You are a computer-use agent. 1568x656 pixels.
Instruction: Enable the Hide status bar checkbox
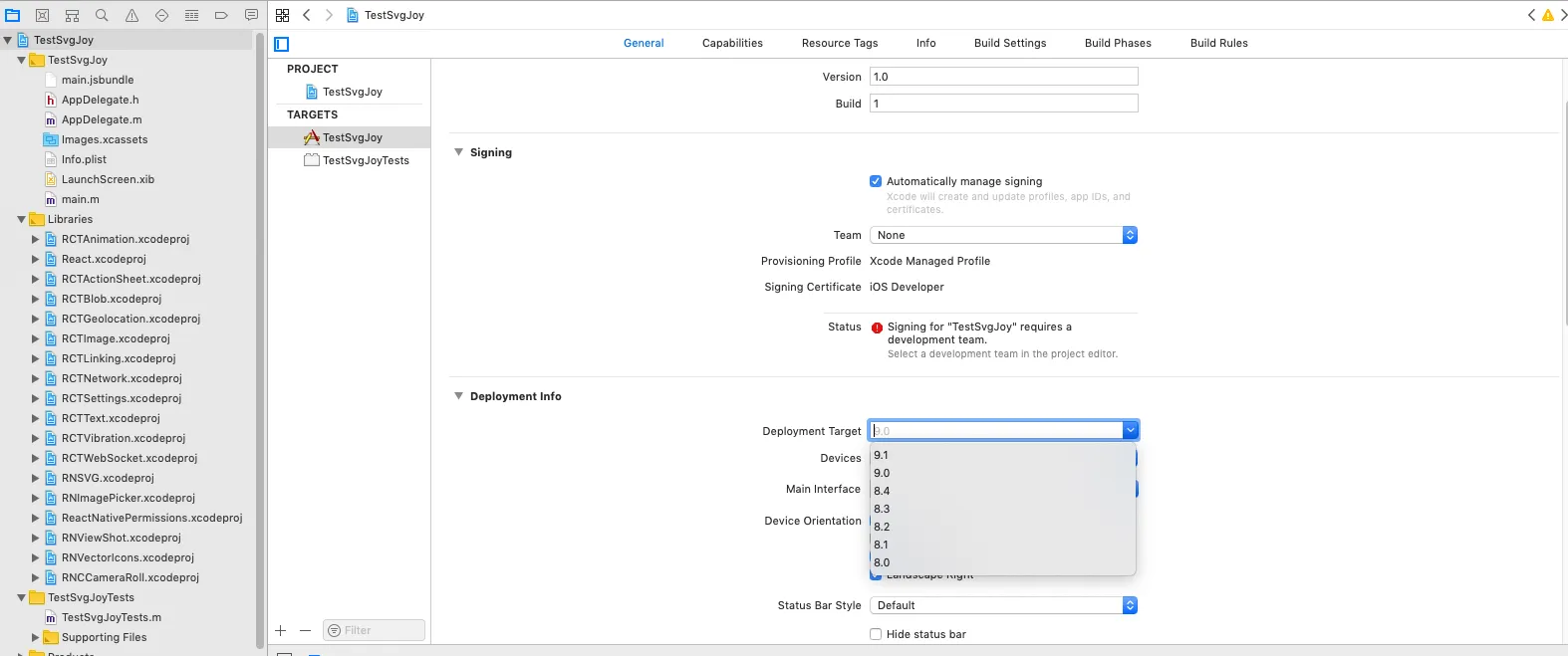(x=876, y=634)
